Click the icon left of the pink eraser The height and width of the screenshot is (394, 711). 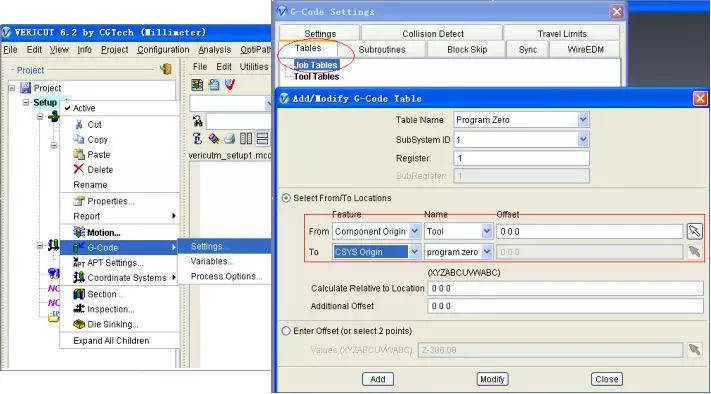(x=197, y=138)
